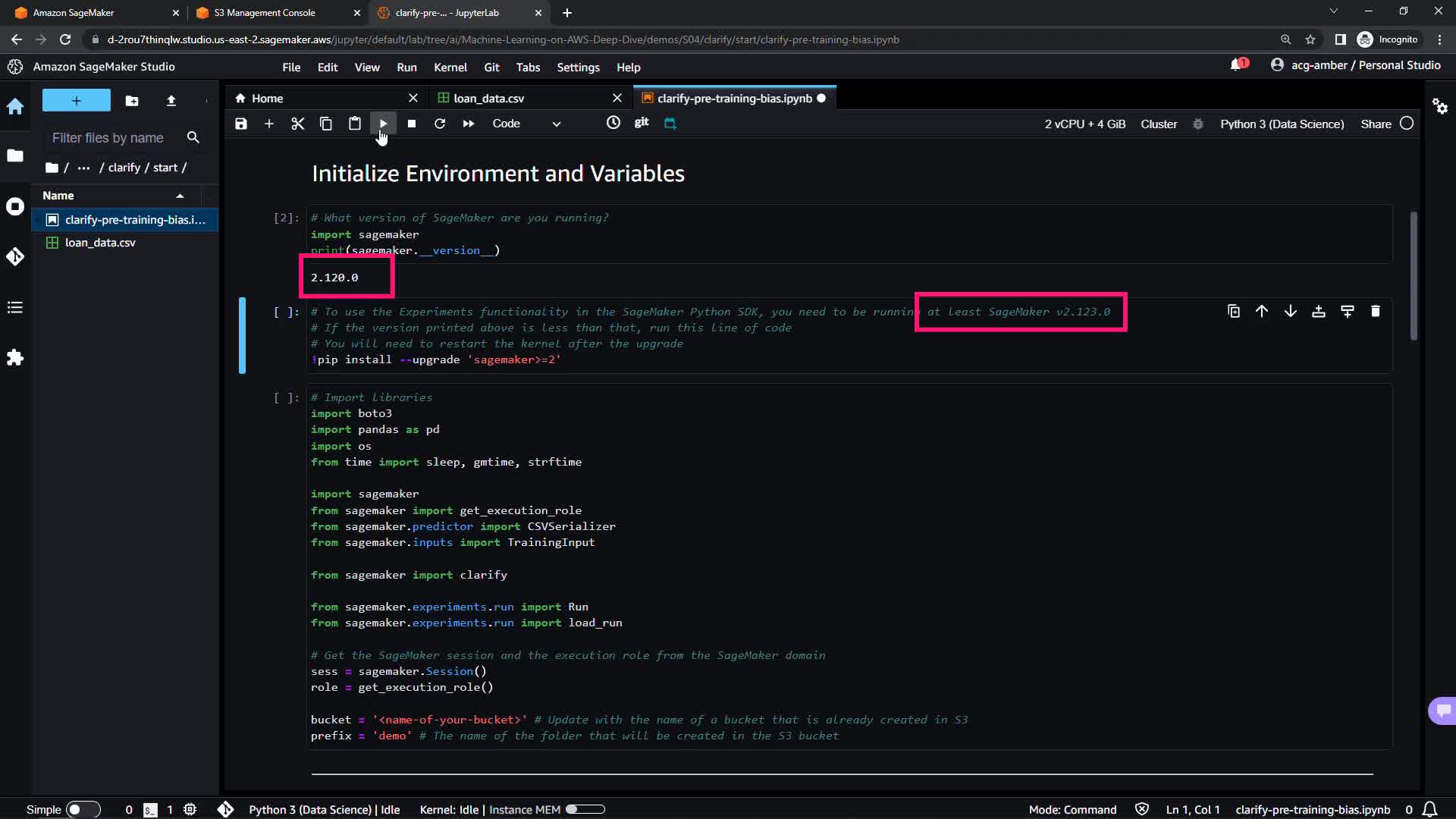
Task: Cut the selected cell using the scissors icon
Action: tap(297, 124)
